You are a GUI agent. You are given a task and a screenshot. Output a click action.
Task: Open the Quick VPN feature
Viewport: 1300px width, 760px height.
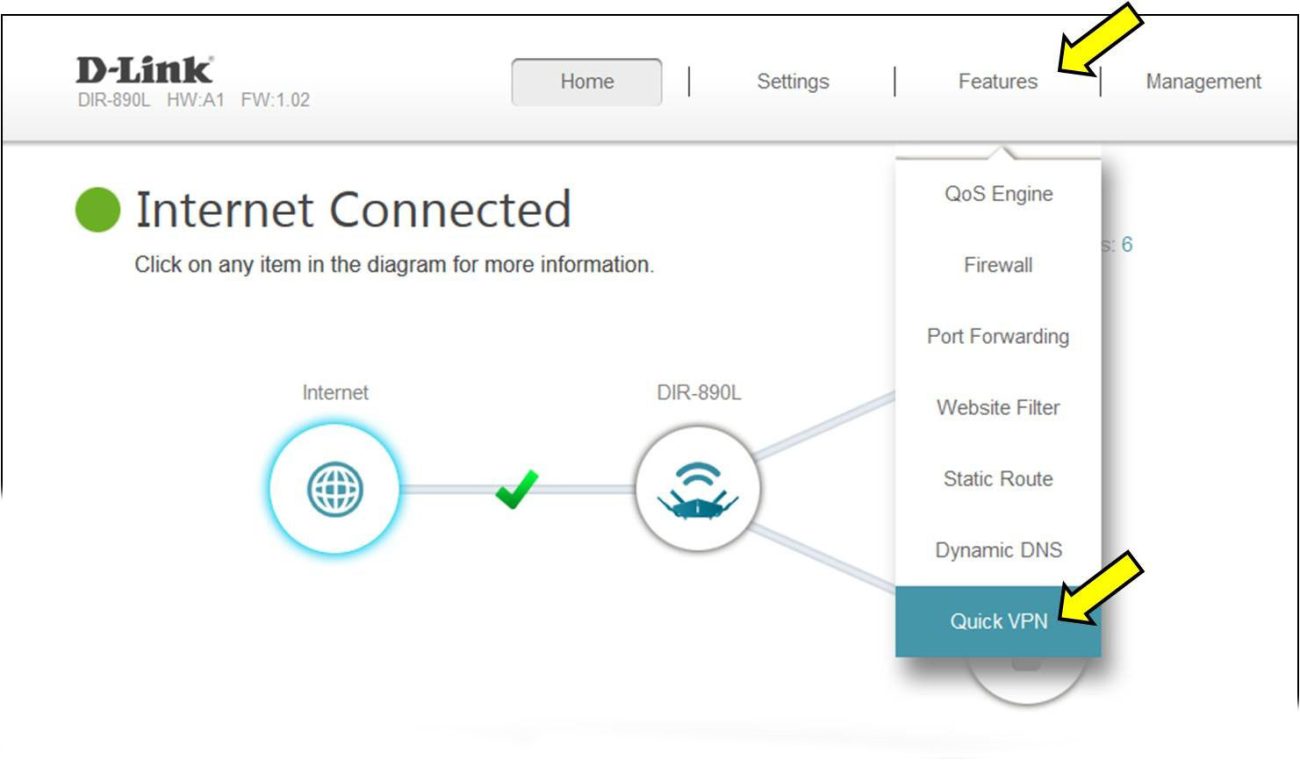pyautogui.click(x=997, y=621)
